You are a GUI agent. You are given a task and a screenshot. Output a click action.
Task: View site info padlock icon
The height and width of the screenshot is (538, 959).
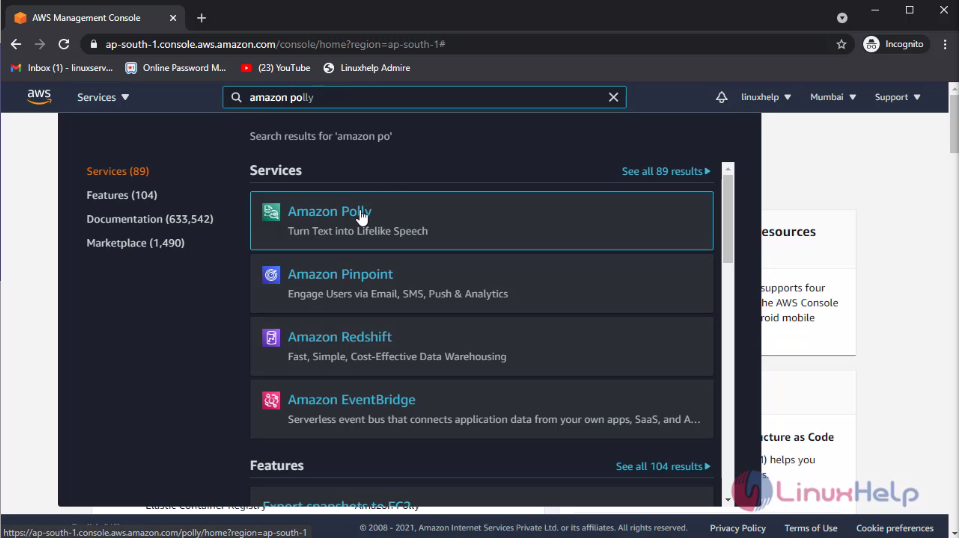click(x=94, y=44)
